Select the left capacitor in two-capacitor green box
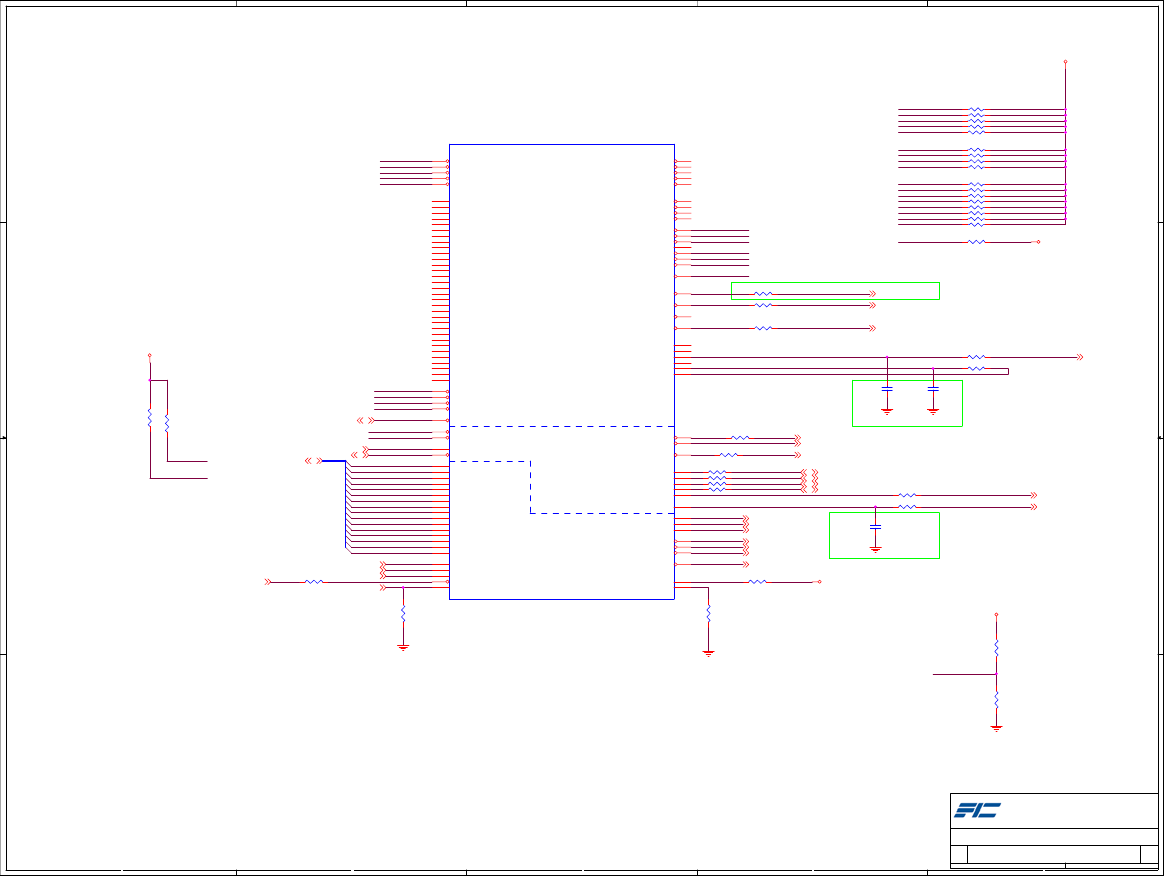 [x=887, y=389]
